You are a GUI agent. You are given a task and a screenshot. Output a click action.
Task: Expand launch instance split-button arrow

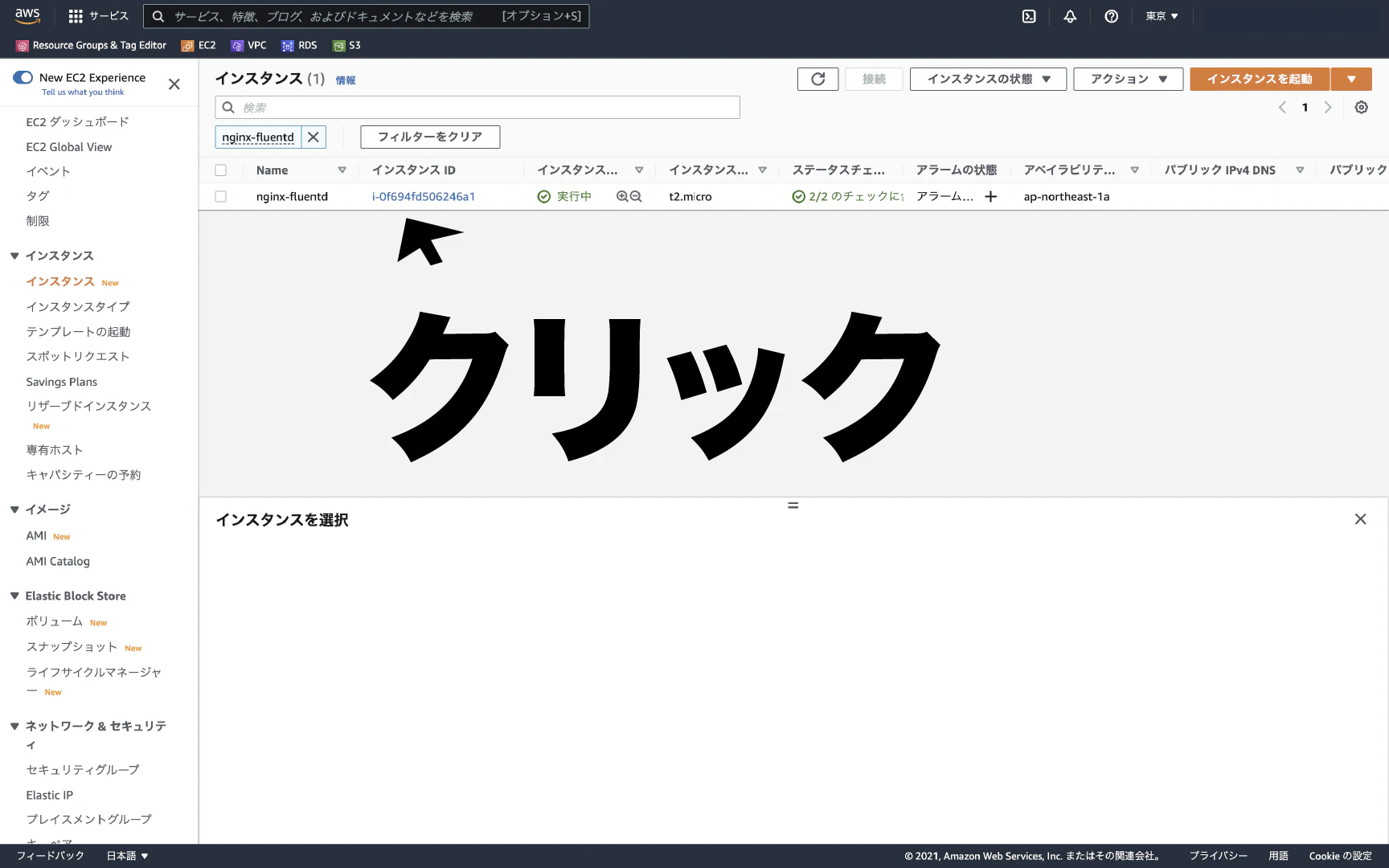(x=1351, y=79)
